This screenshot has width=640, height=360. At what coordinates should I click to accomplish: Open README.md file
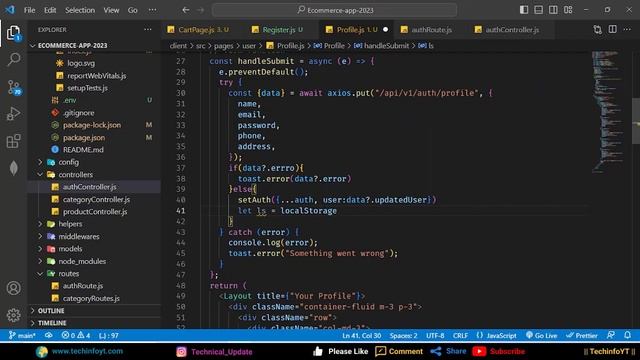tap(94, 150)
